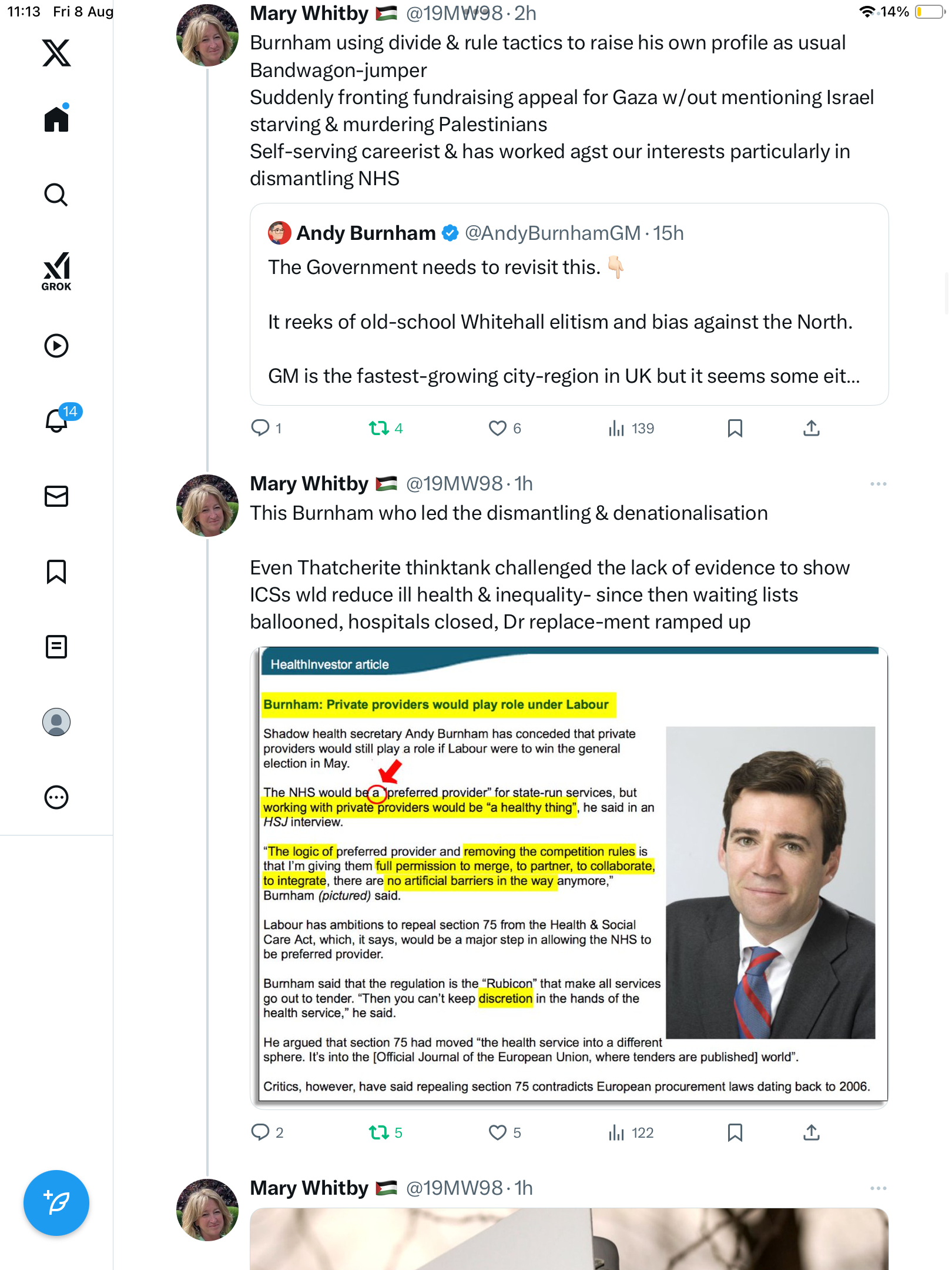The image size is (952, 1270).
Task: Bookmark the HealthInvestor article tweet
Action: 735,1132
